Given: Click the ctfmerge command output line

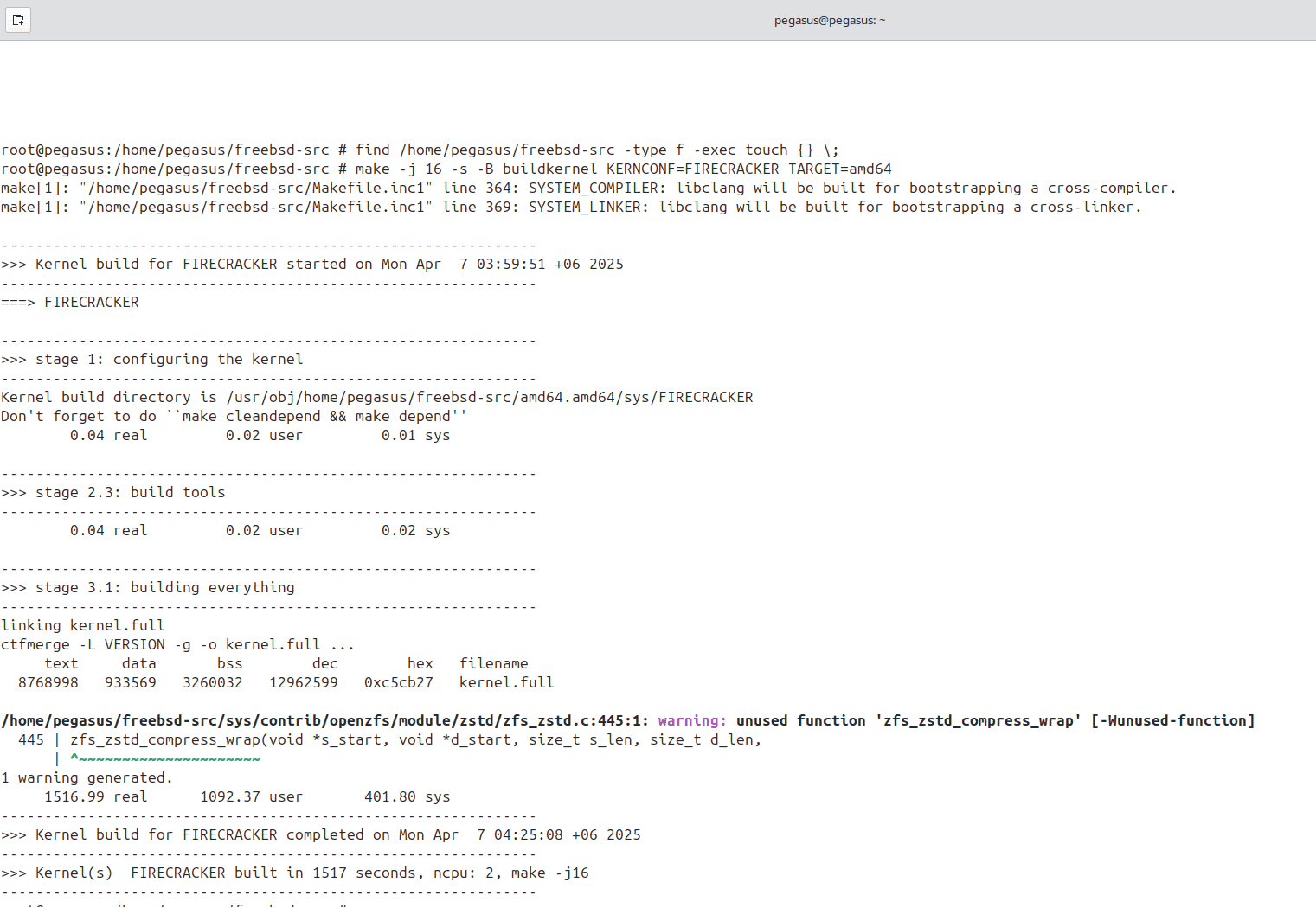Looking at the screenshot, I should [177, 645].
